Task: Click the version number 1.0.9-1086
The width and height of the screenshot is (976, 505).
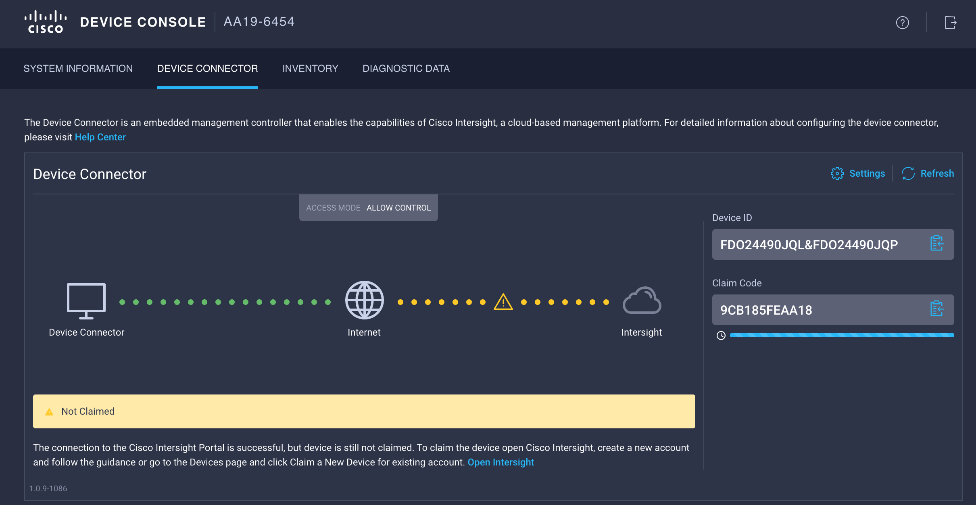Action: click(48, 488)
